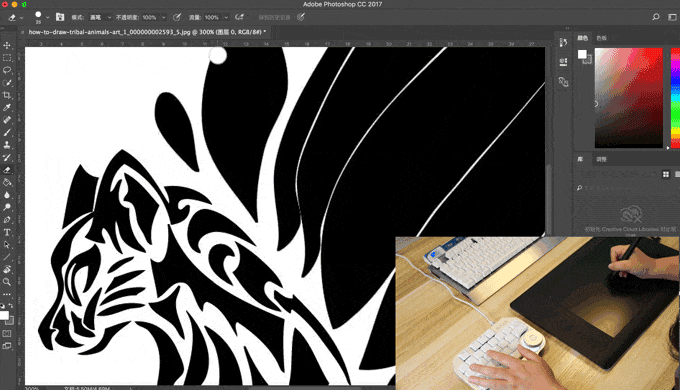The height and width of the screenshot is (390, 680).
Task: Open the eraser mode dropdown
Action: (x=100, y=17)
